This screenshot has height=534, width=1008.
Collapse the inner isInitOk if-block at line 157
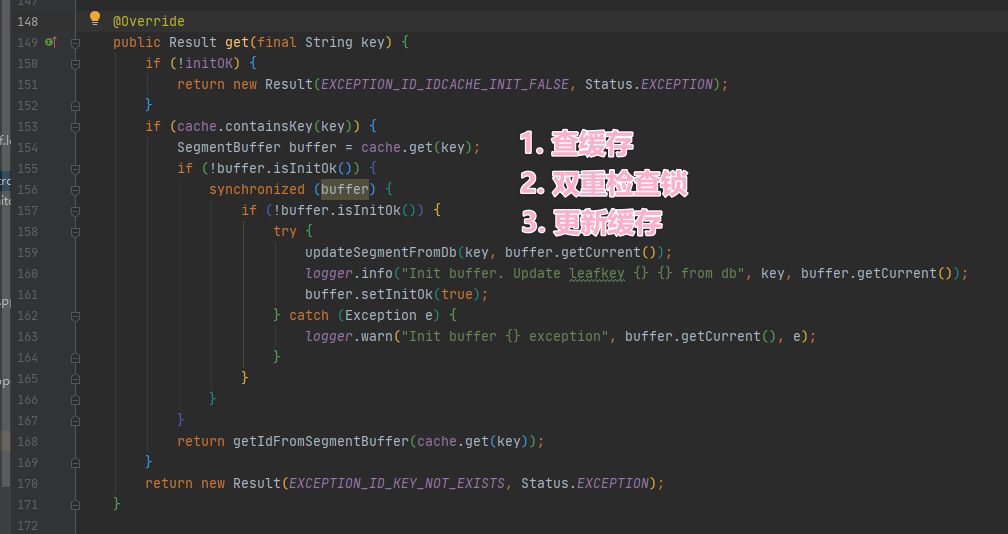click(75, 210)
